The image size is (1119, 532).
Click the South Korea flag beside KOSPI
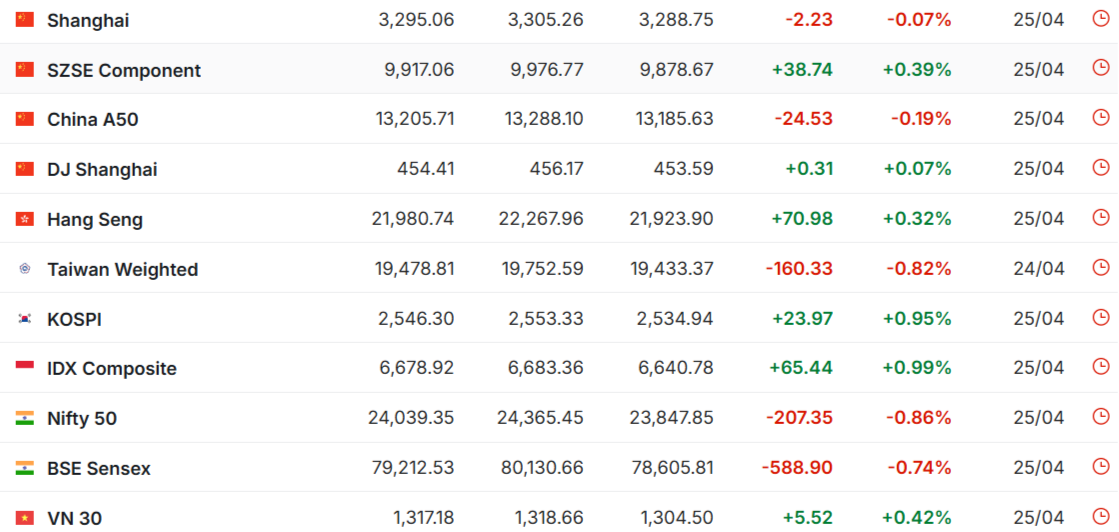click(25, 318)
